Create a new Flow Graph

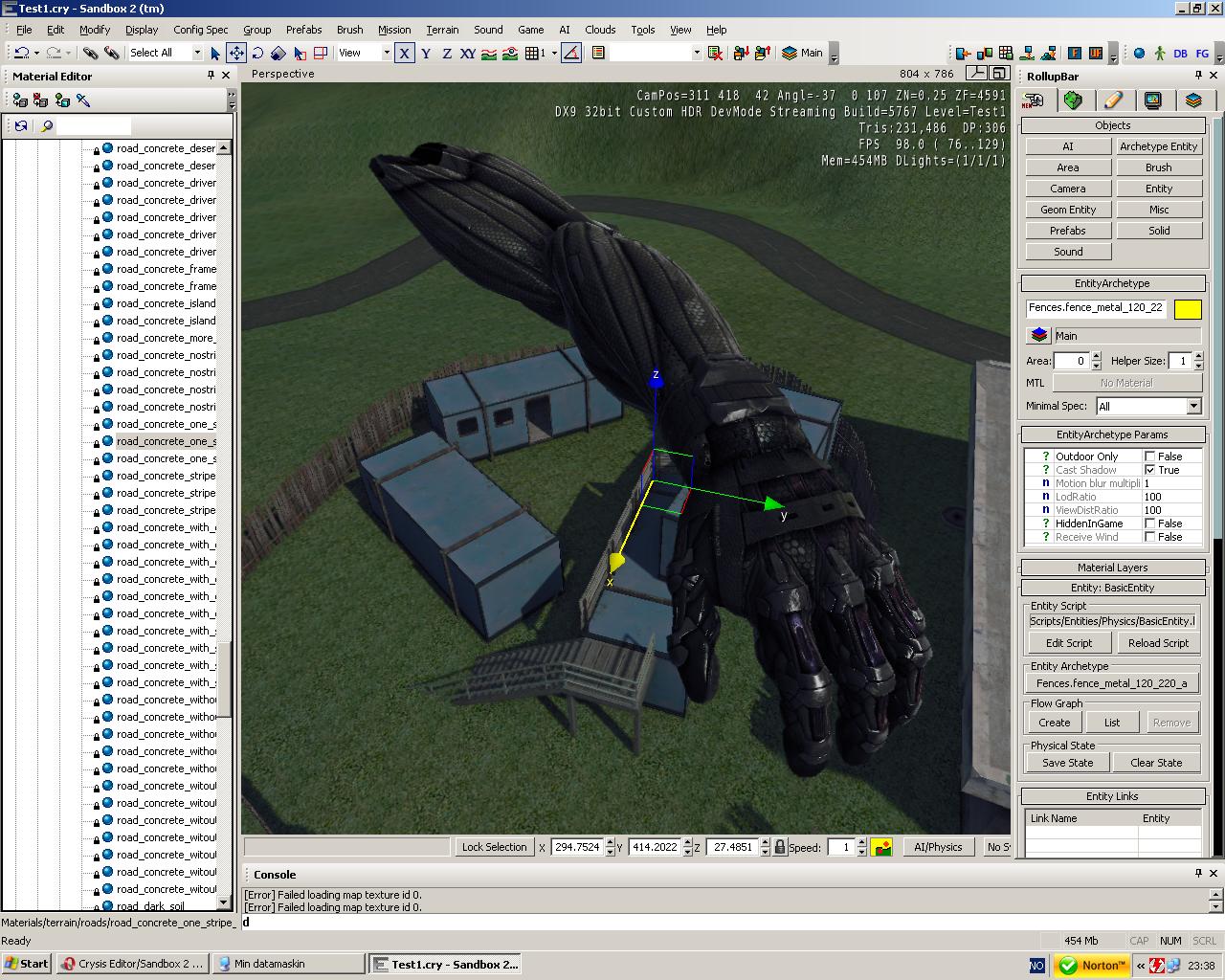coord(1054,723)
